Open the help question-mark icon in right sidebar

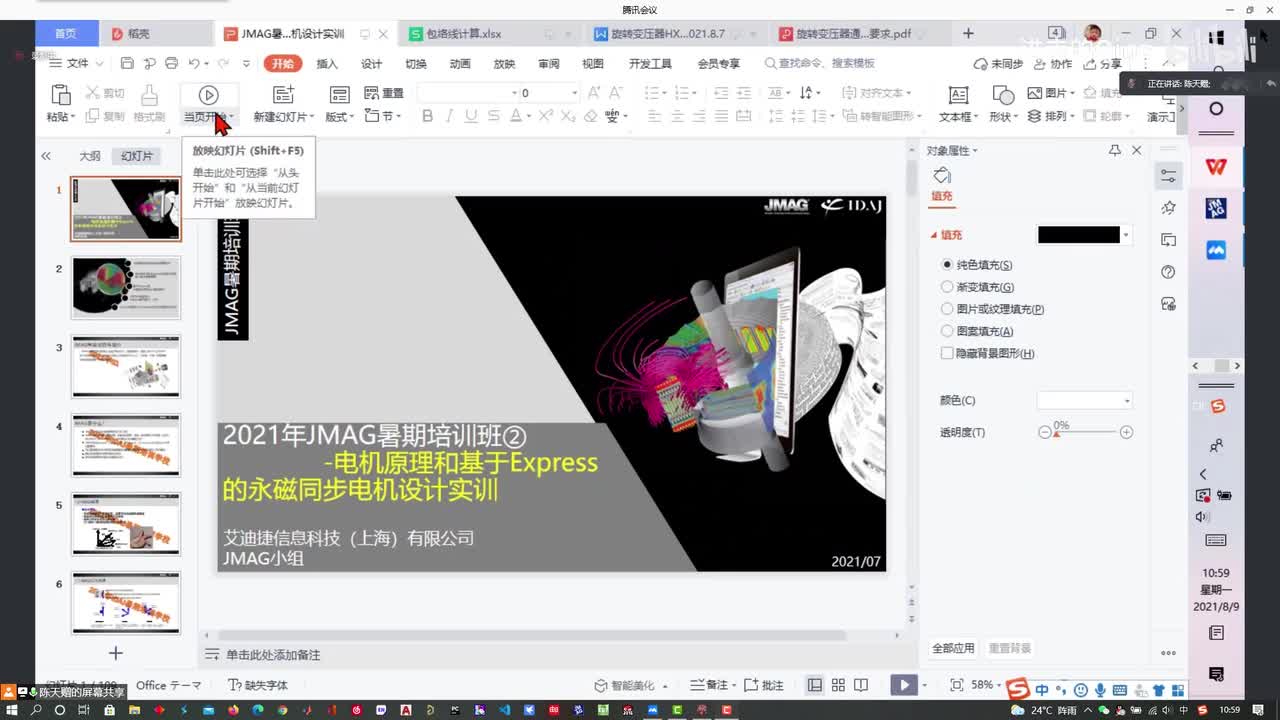(1168, 272)
